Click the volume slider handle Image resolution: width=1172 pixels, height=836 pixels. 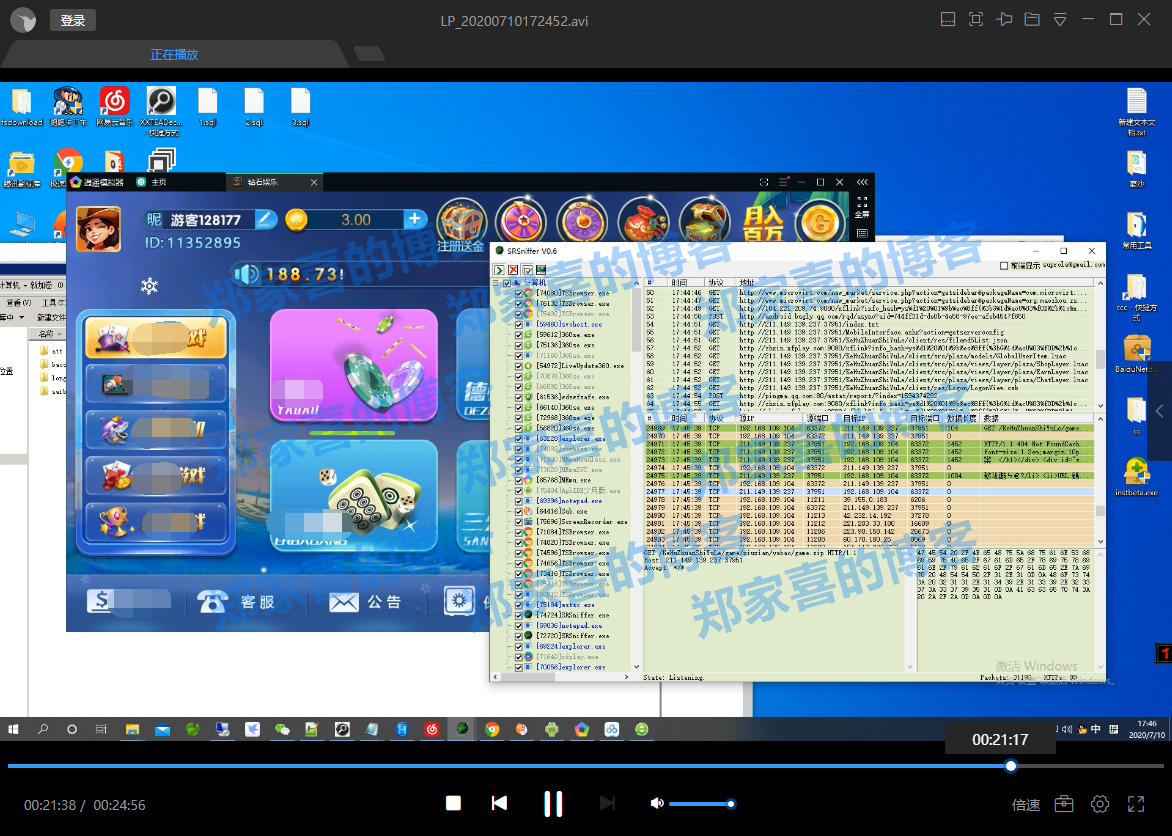(731, 804)
